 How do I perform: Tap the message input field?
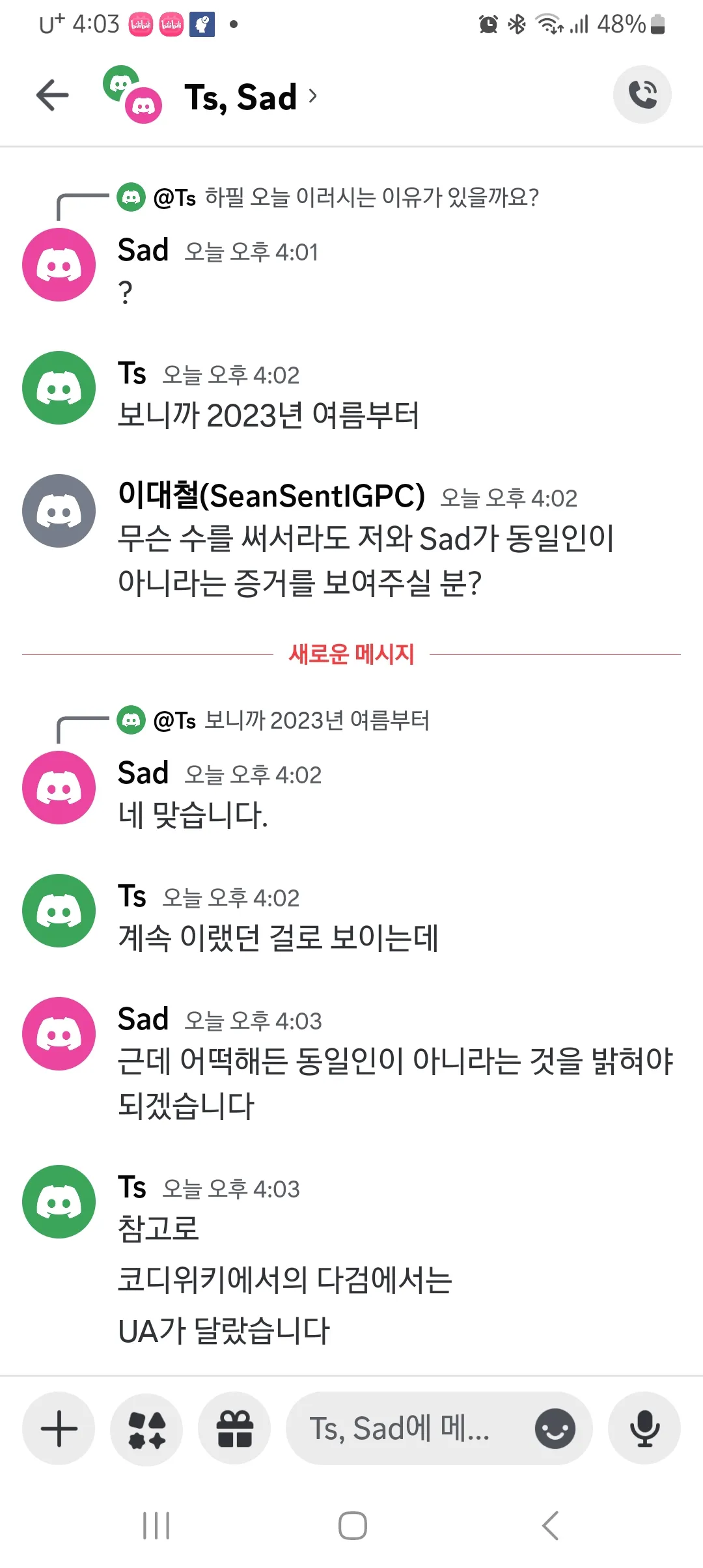click(x=400, y=1428)
